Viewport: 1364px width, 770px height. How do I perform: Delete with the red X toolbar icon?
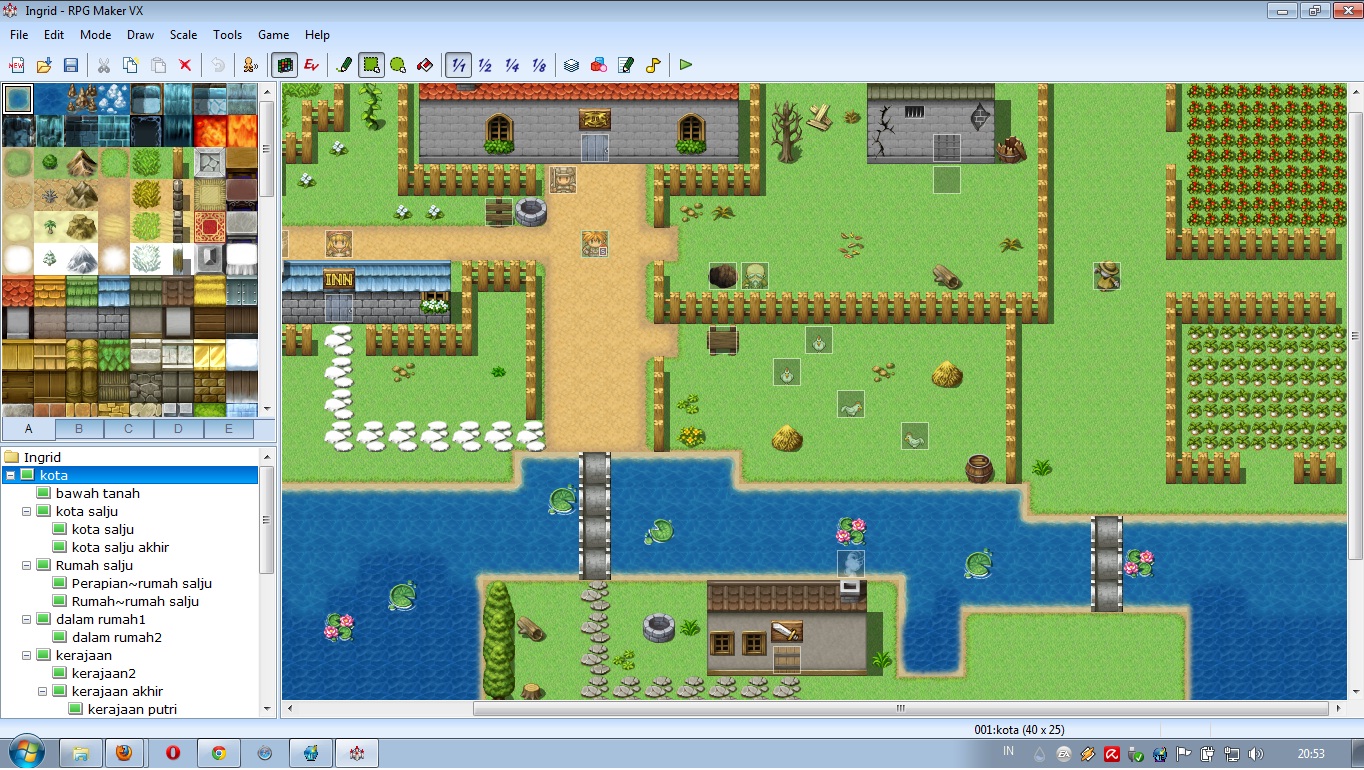coord(185,65)
